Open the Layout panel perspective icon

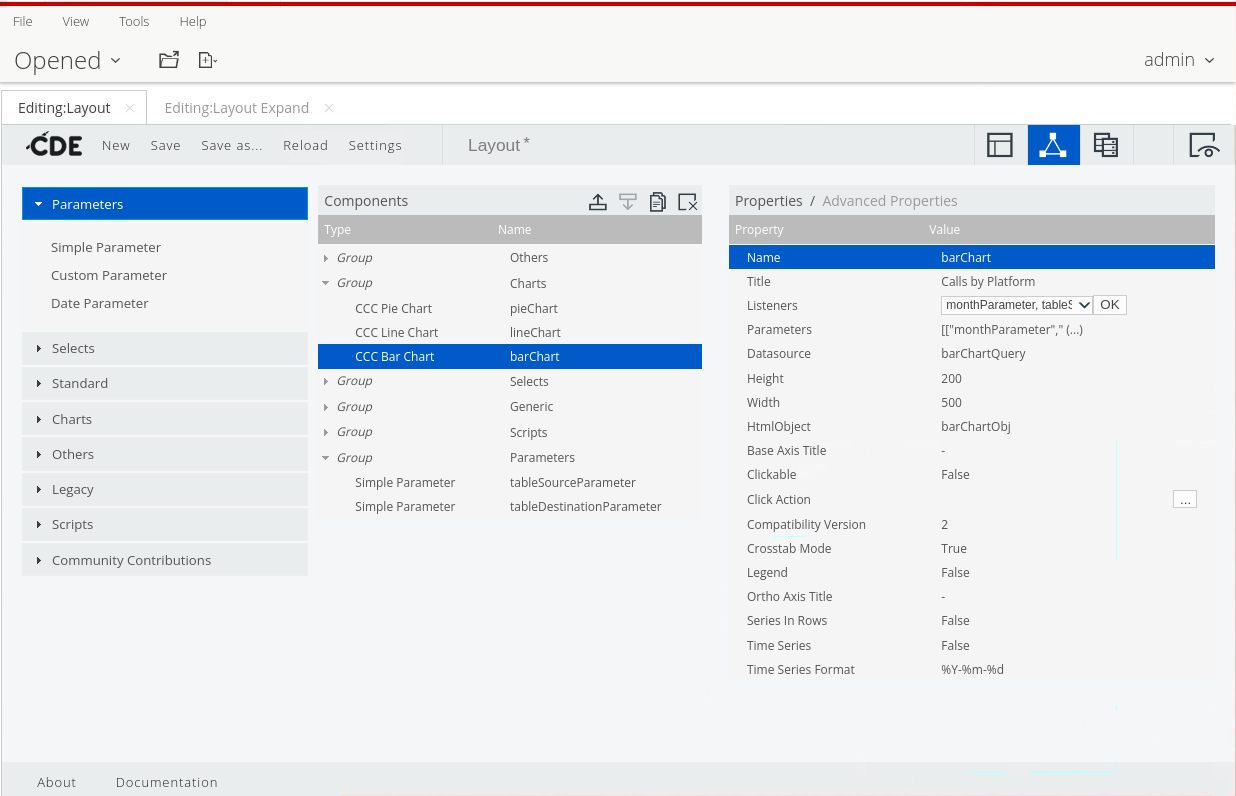[x=1000, y=145]
